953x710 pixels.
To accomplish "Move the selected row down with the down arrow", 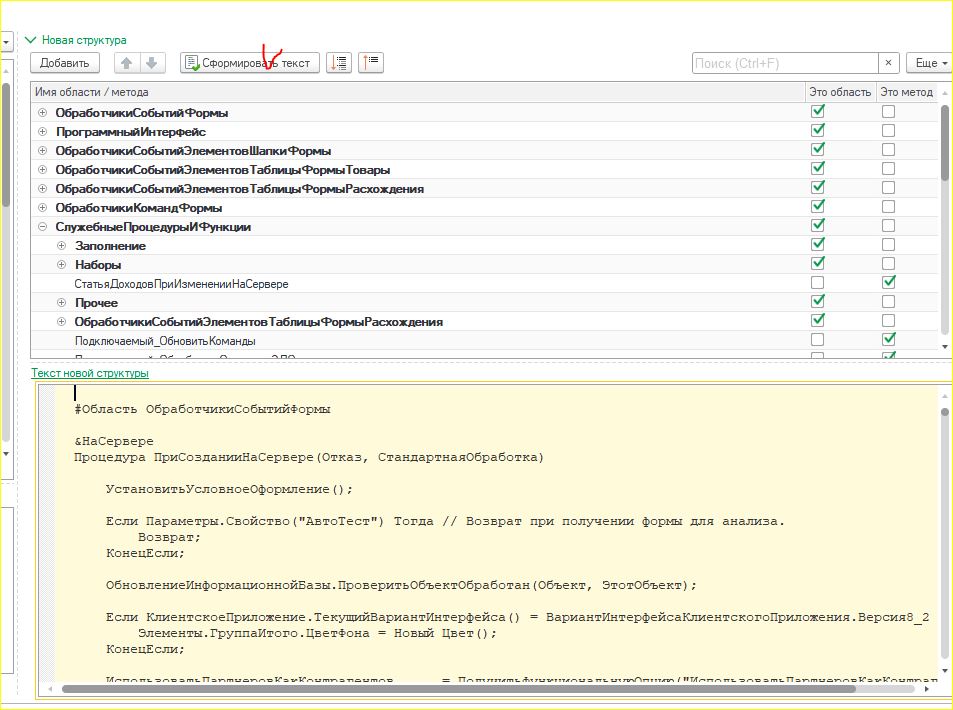I will 152,63.
